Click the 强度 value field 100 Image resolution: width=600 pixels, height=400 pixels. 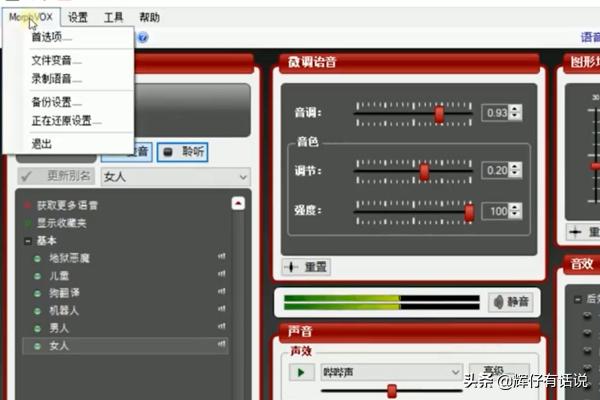click(496, 211)
